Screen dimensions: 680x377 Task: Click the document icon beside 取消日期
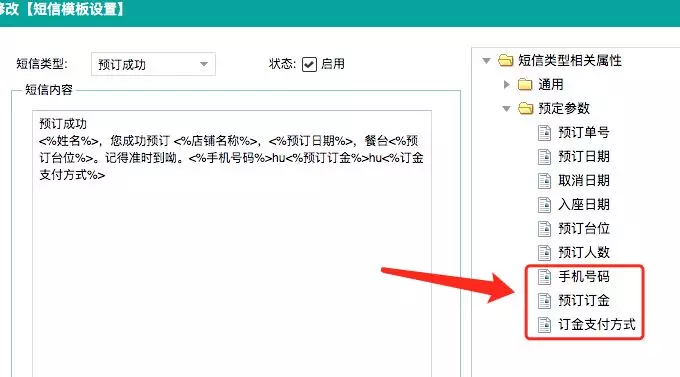tap(544, 180)
